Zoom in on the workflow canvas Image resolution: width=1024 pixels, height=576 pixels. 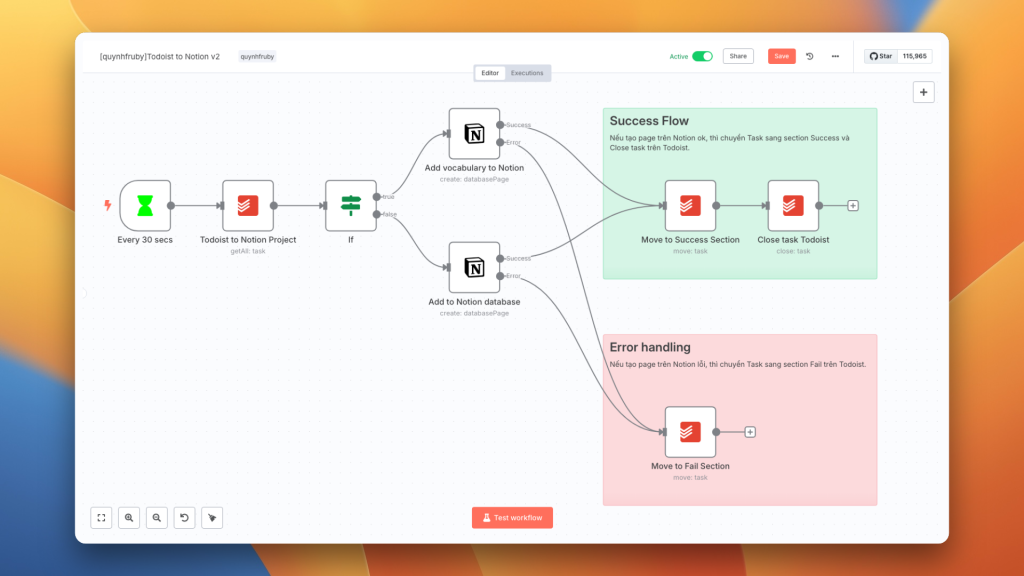[x=129, y=518]
